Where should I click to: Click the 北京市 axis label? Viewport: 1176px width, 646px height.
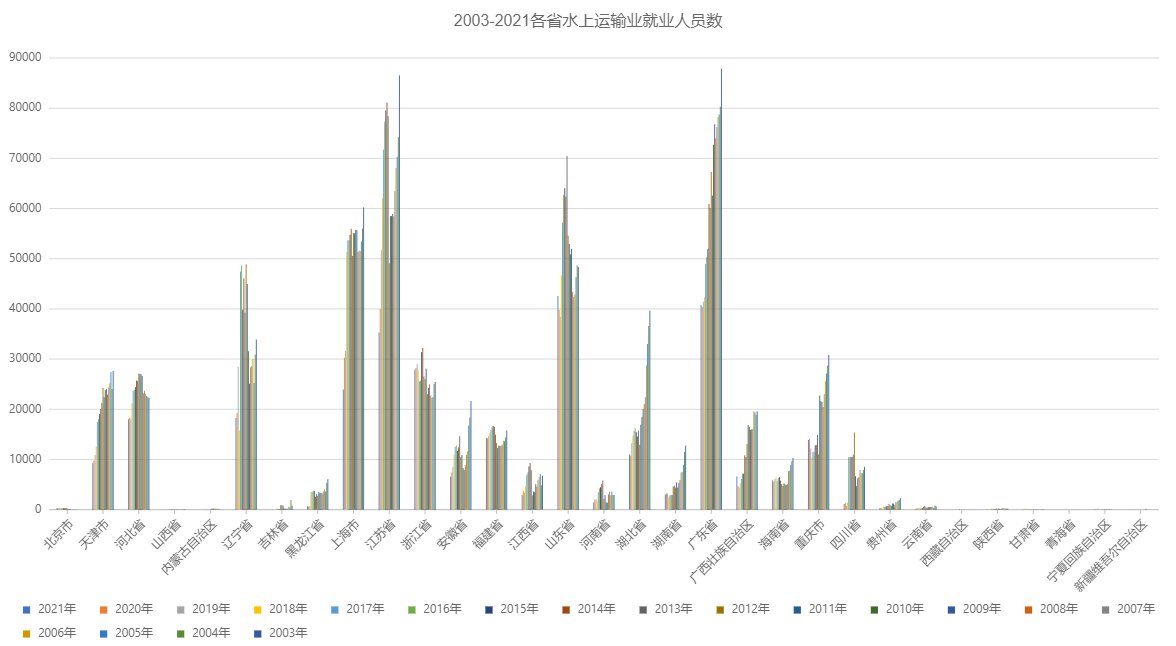57,533
